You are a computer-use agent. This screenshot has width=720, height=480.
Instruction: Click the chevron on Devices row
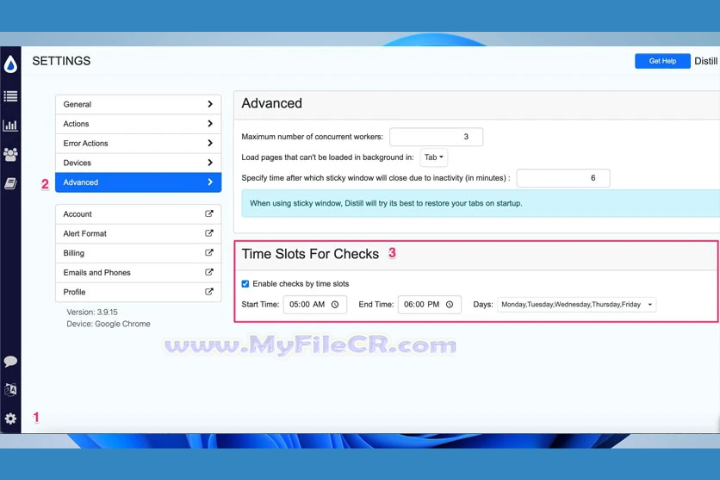(210, 163)
